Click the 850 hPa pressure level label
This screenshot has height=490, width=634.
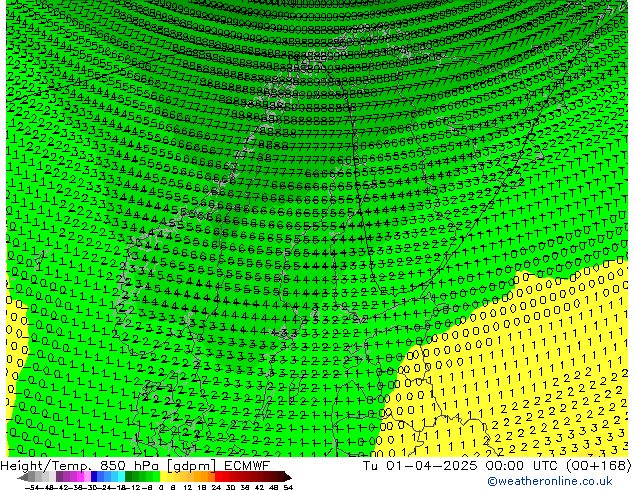(131, 466)
